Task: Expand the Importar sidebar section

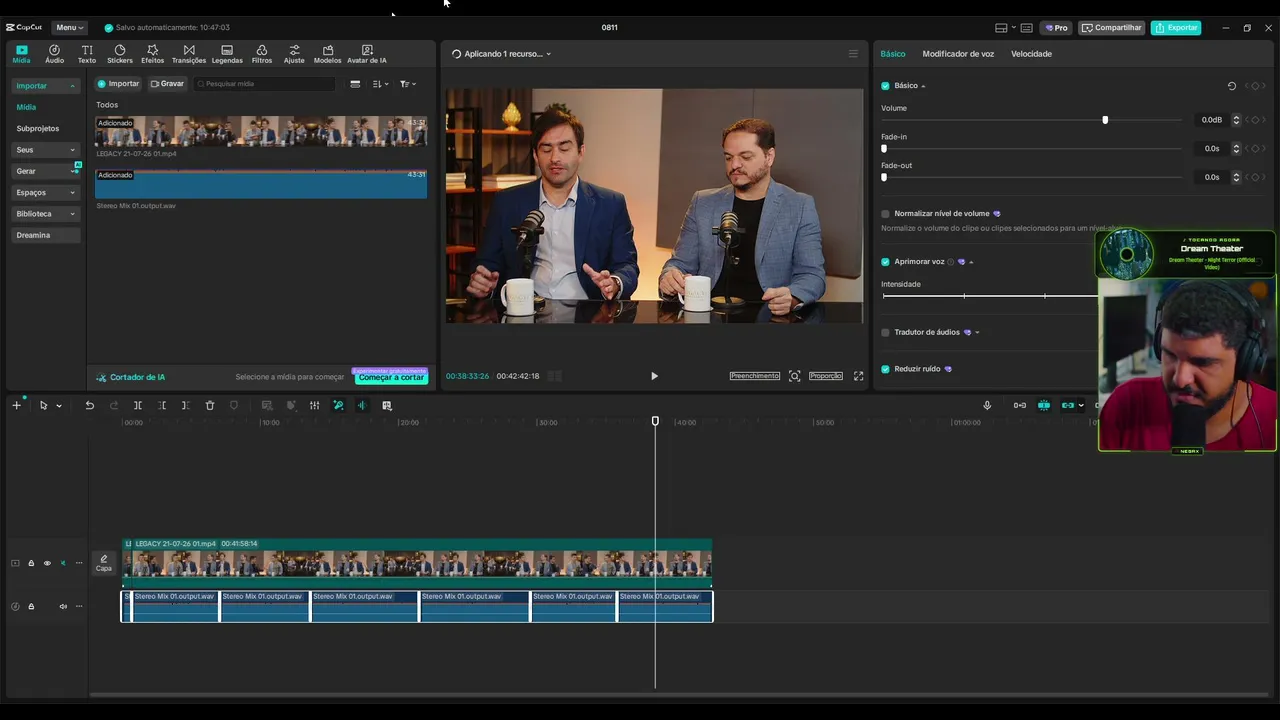Action: click(x=45, y=86)
